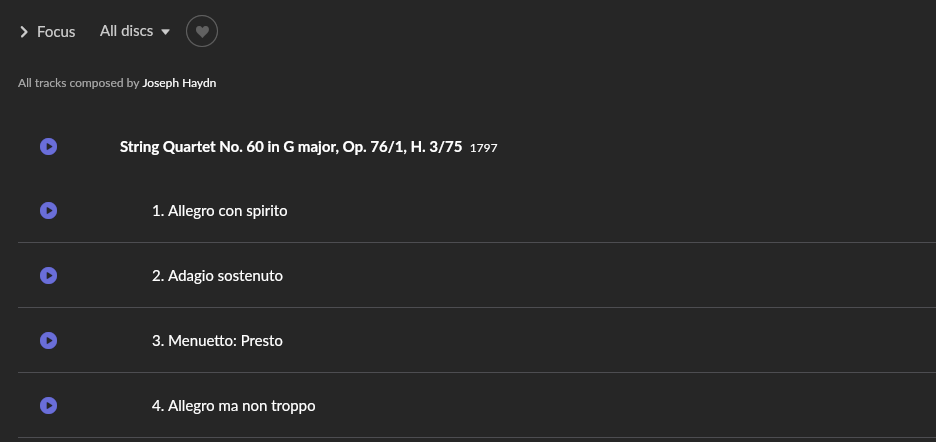Expand the Focus chevron arrow
936x442 pixels.
(x=24, y=32)
